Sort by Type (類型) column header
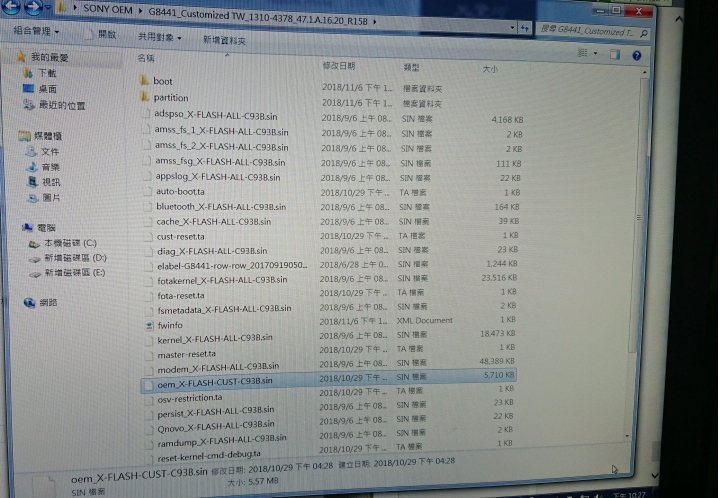 coord(411,67)
